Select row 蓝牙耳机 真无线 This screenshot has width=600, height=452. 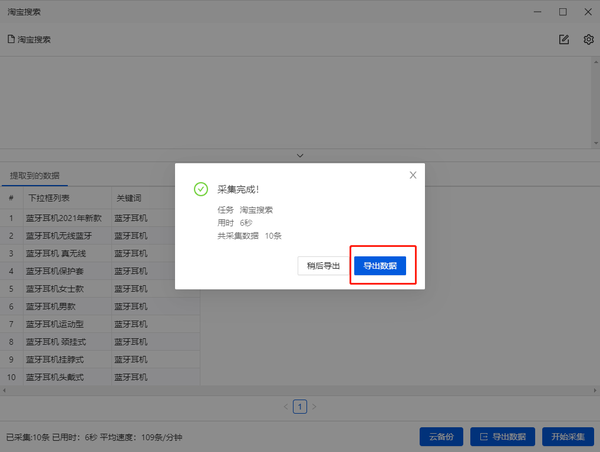[x=100, y=253]
